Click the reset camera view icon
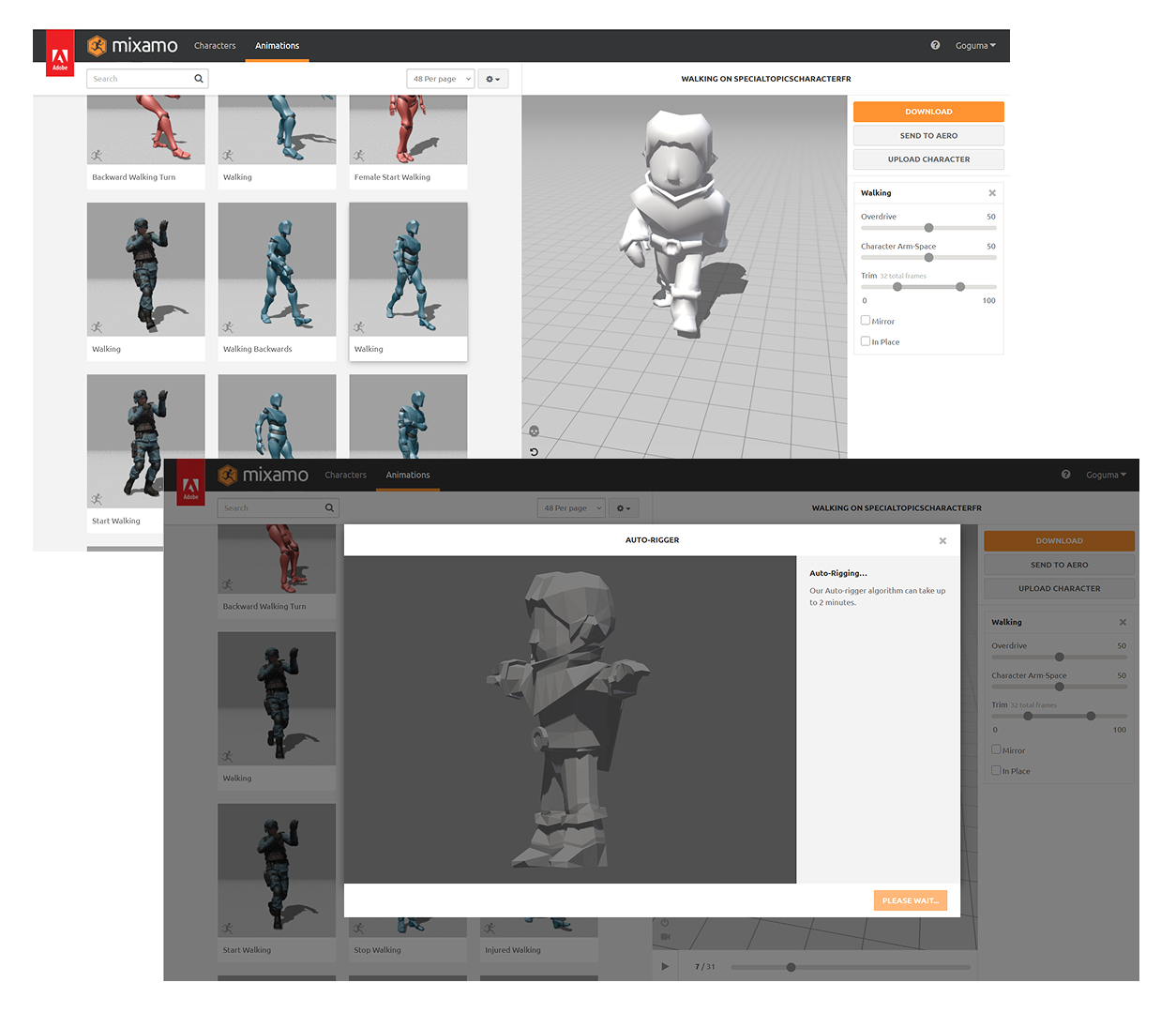 534,451
